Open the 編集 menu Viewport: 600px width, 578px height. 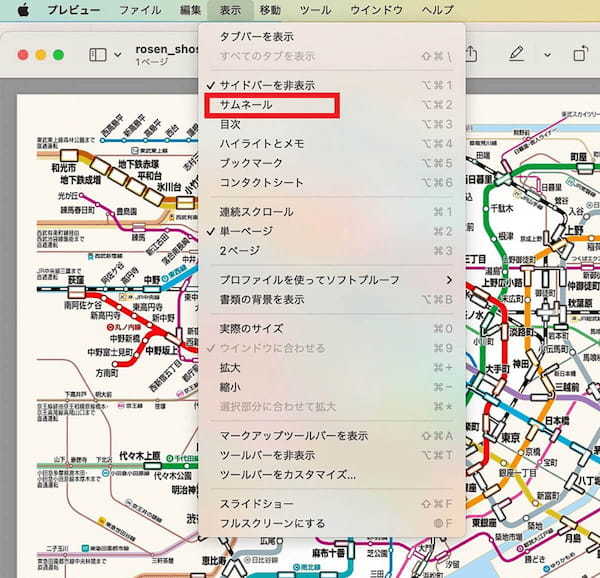point(190,10)
